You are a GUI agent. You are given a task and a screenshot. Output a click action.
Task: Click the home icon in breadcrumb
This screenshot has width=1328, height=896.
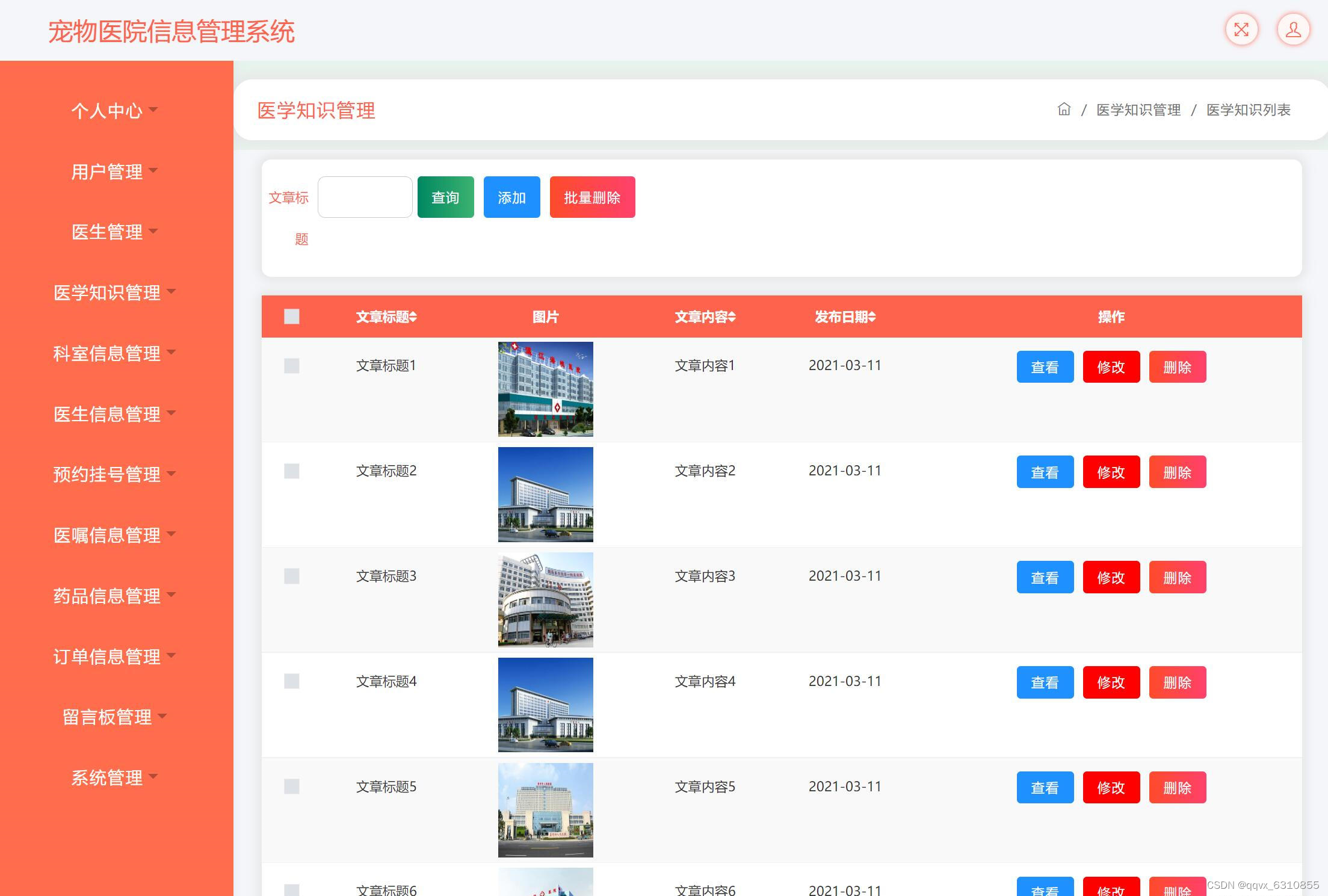click(x=1064, y=110)
